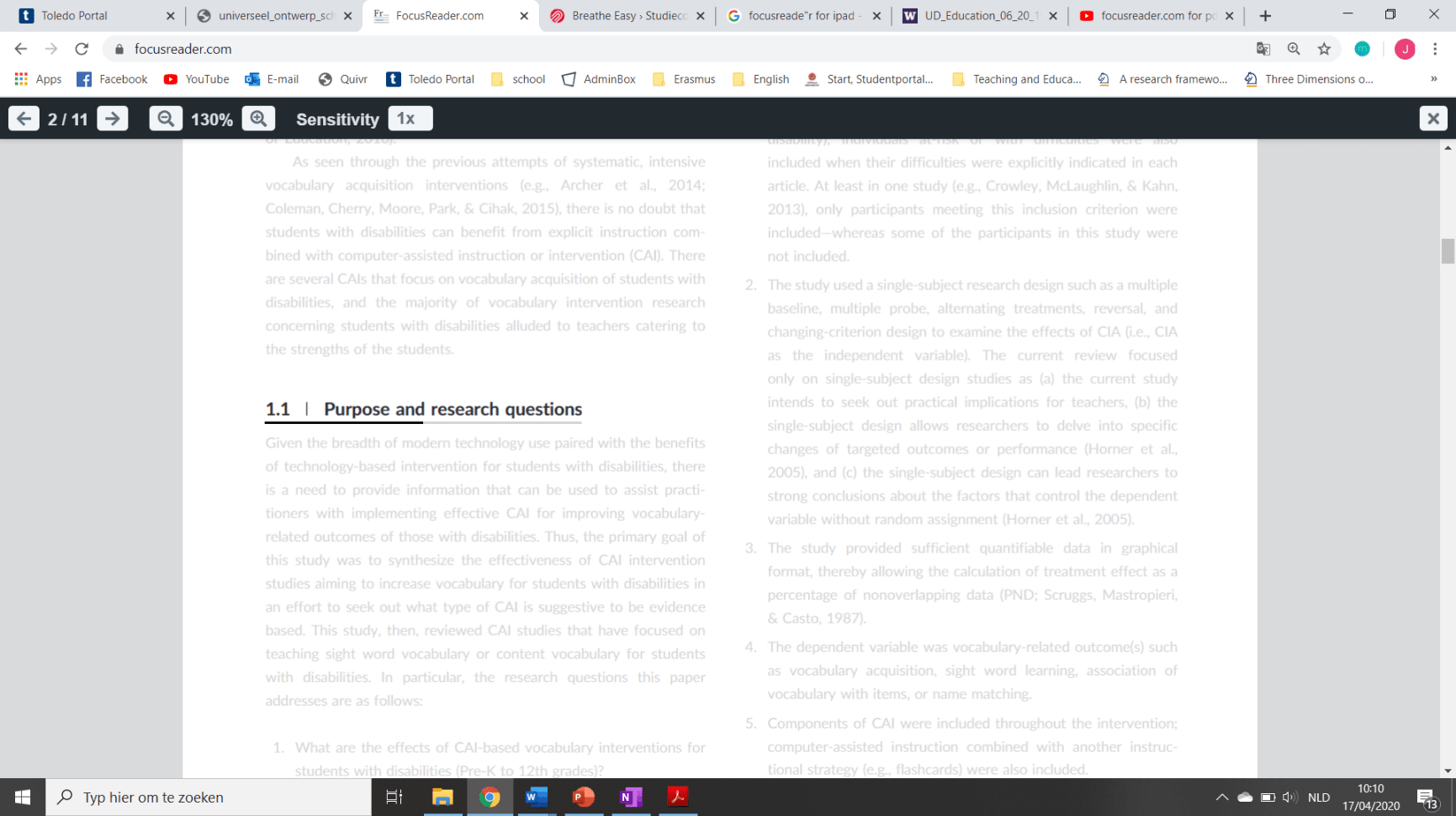The height and width of the screenshot is (816, 1456).
Task: Open the Toledo Portal bookmark
Action: tap(430, 79)
